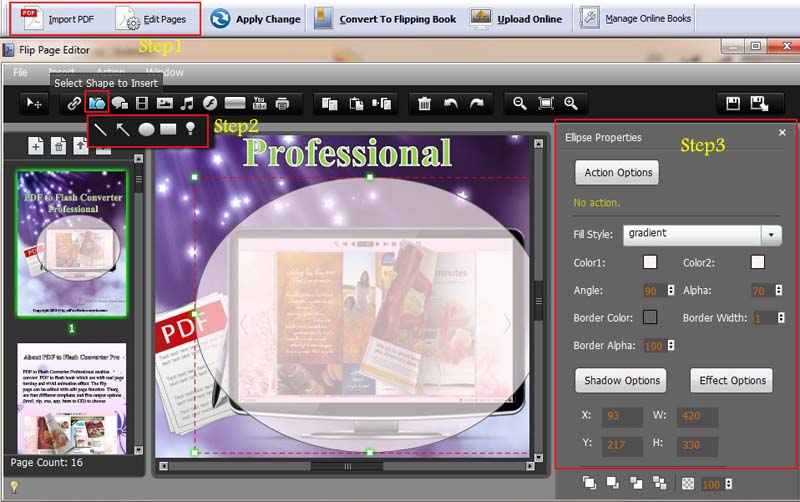Insert a movie using the film strip icon
The height and width of the screenshot is (502, 800).
coord(142,104)
